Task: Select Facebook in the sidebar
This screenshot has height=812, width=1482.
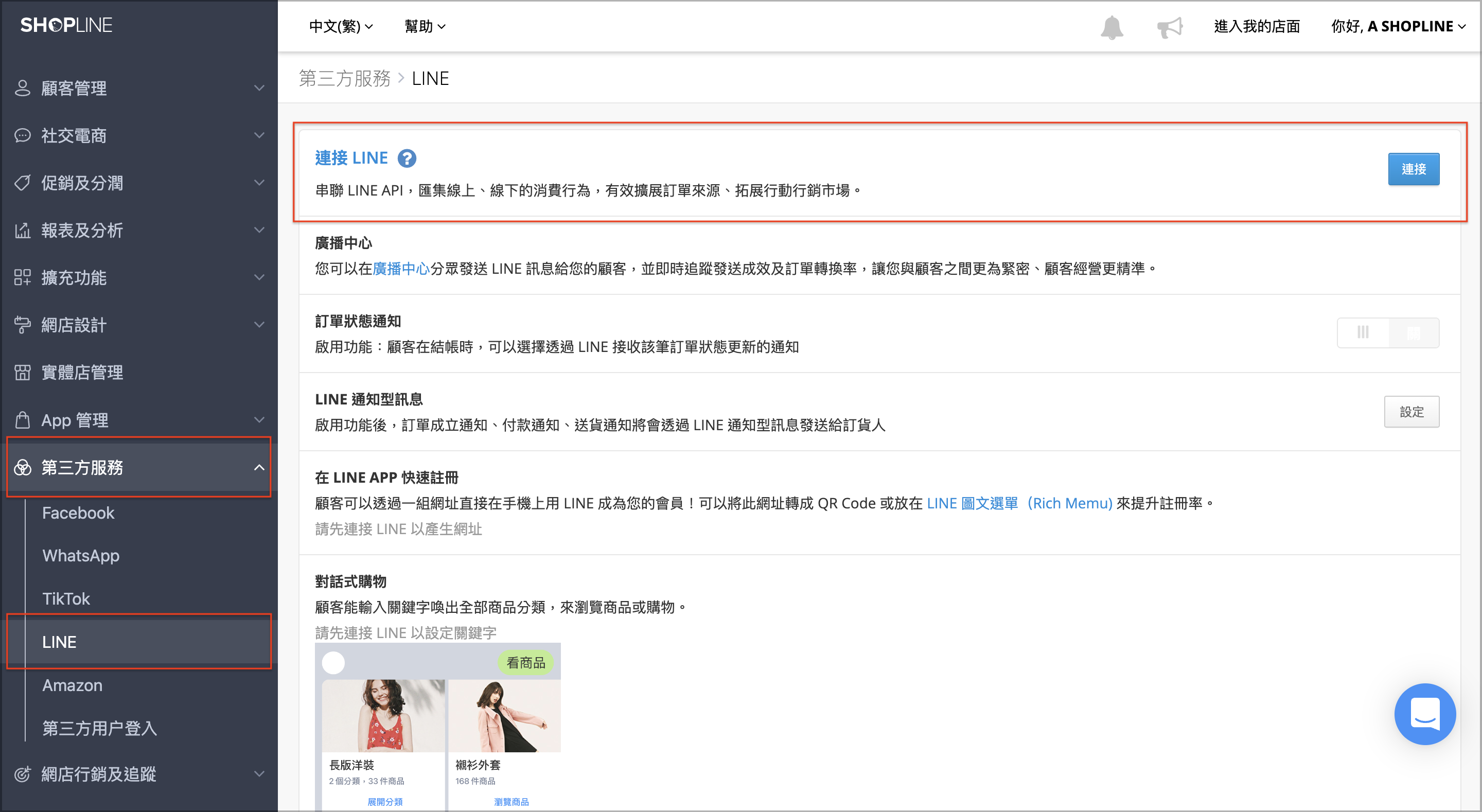Action: tap(78, 513)
